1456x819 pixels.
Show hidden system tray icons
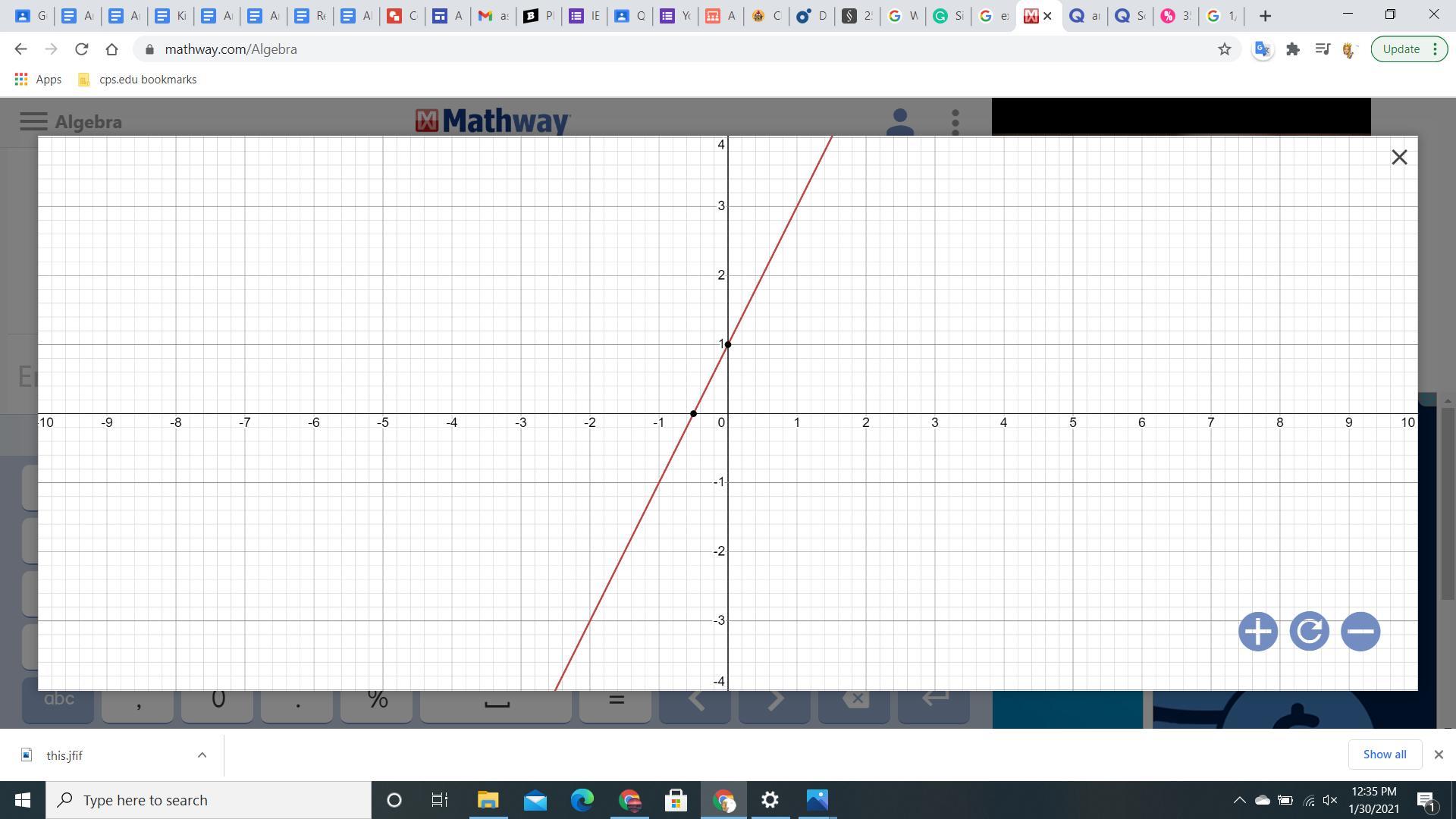tap(1239, 800)
